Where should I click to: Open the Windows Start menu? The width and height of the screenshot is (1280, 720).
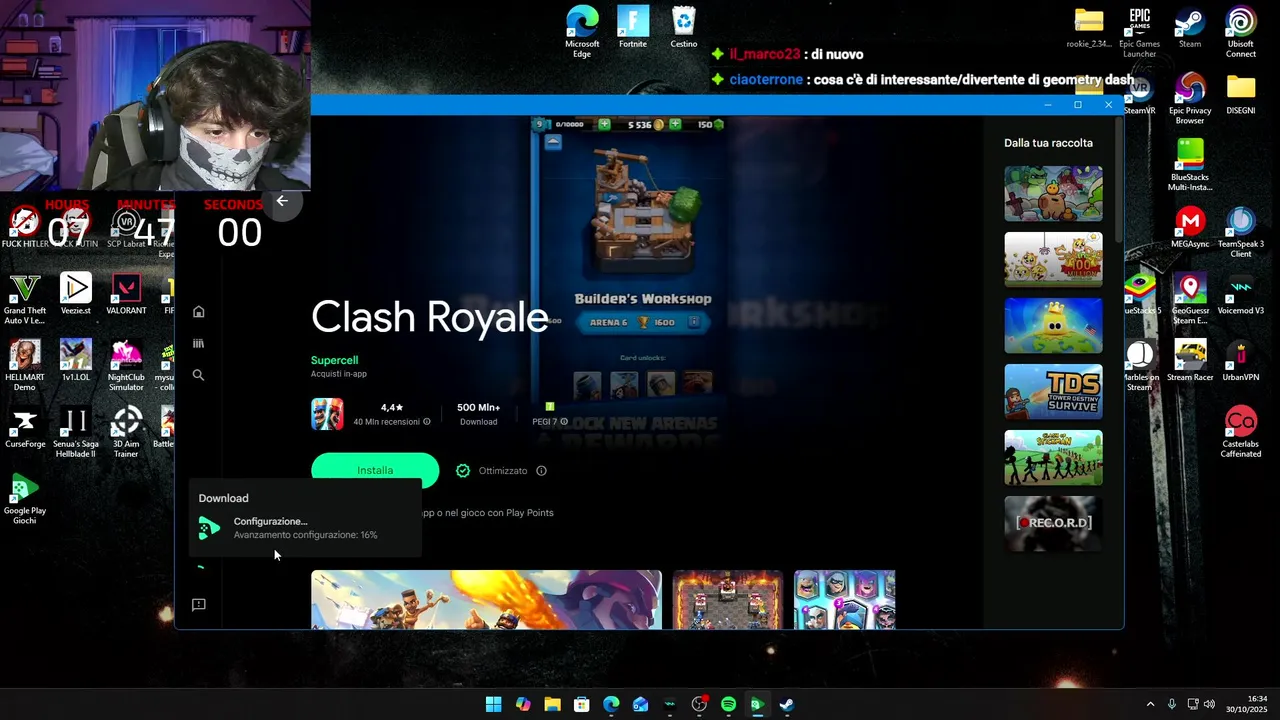pyautogui.click(x=493, y=704)
